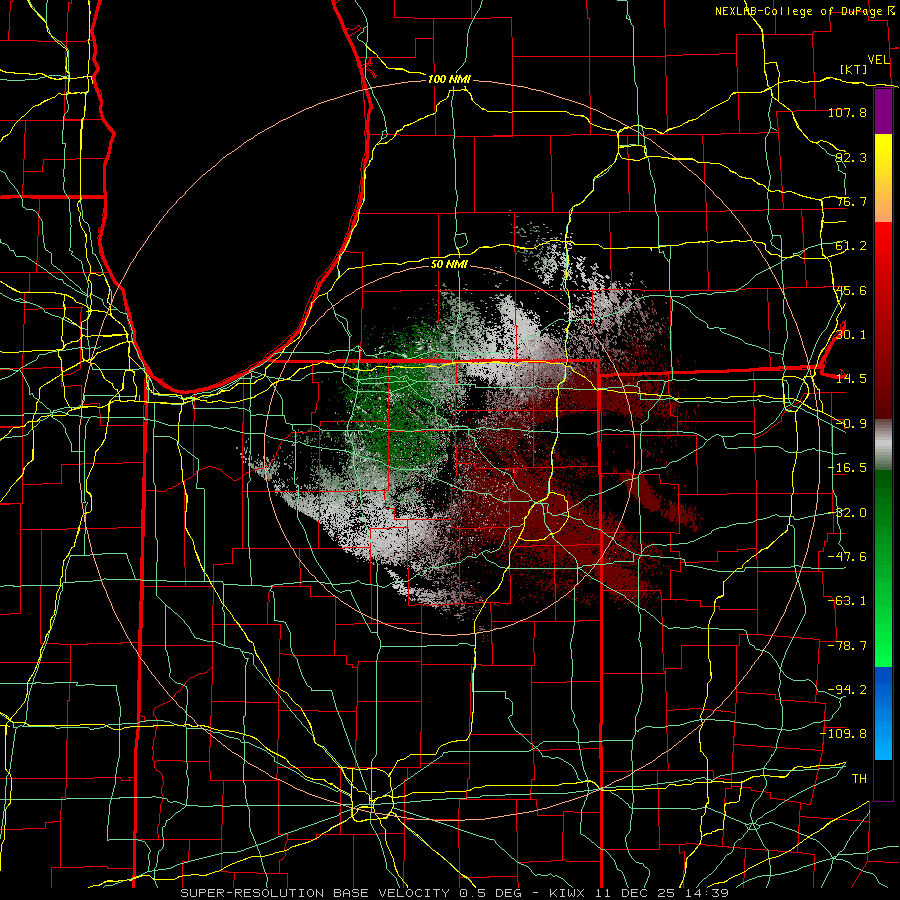
Task: Select the 14.5 velocity scale value
Action: pos(851,379)
